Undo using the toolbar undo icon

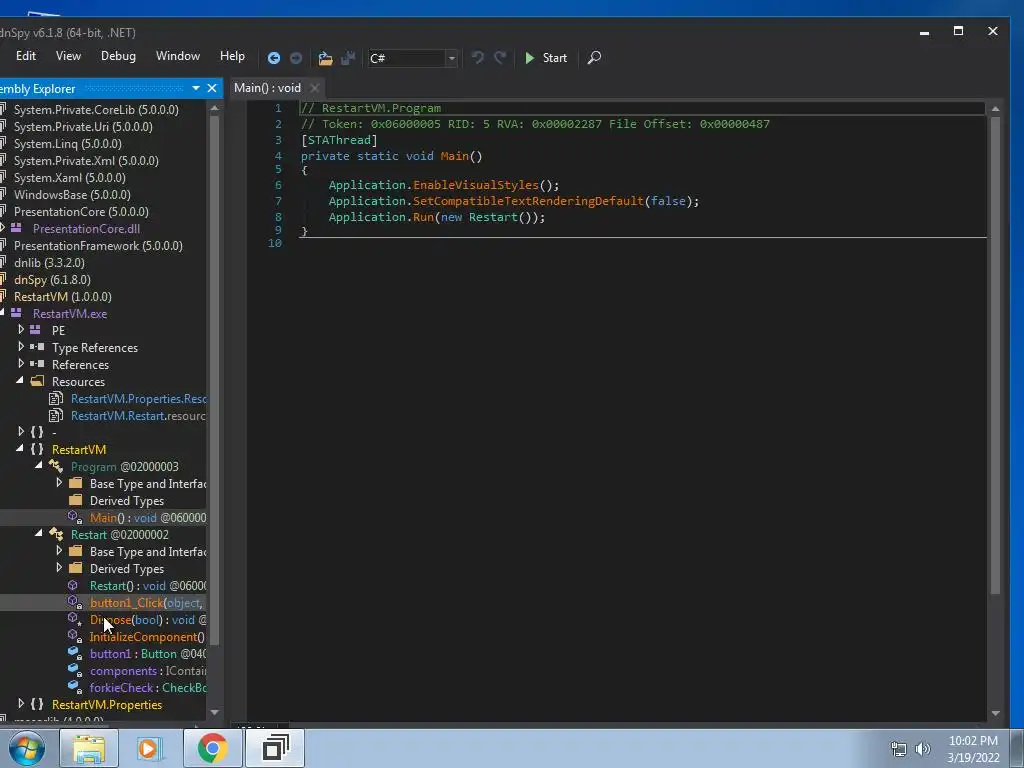[x=477, y=57]
